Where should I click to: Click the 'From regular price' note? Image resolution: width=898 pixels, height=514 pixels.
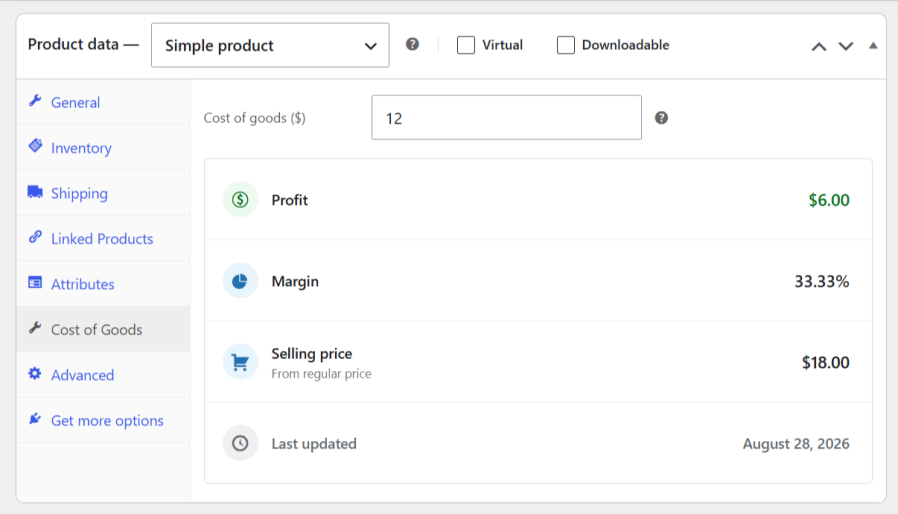pos(321,374)
